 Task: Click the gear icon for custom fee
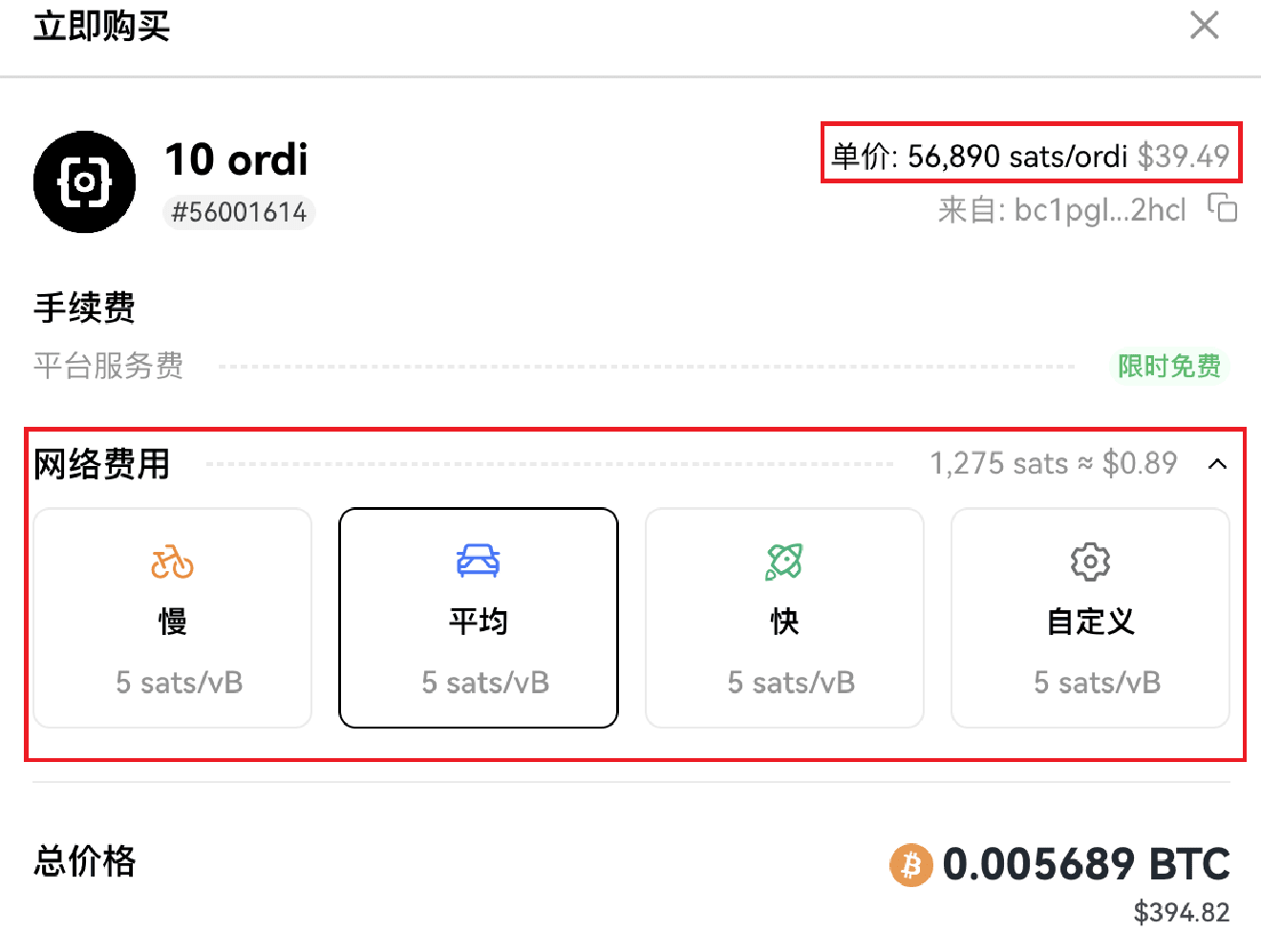point(1089,563)
